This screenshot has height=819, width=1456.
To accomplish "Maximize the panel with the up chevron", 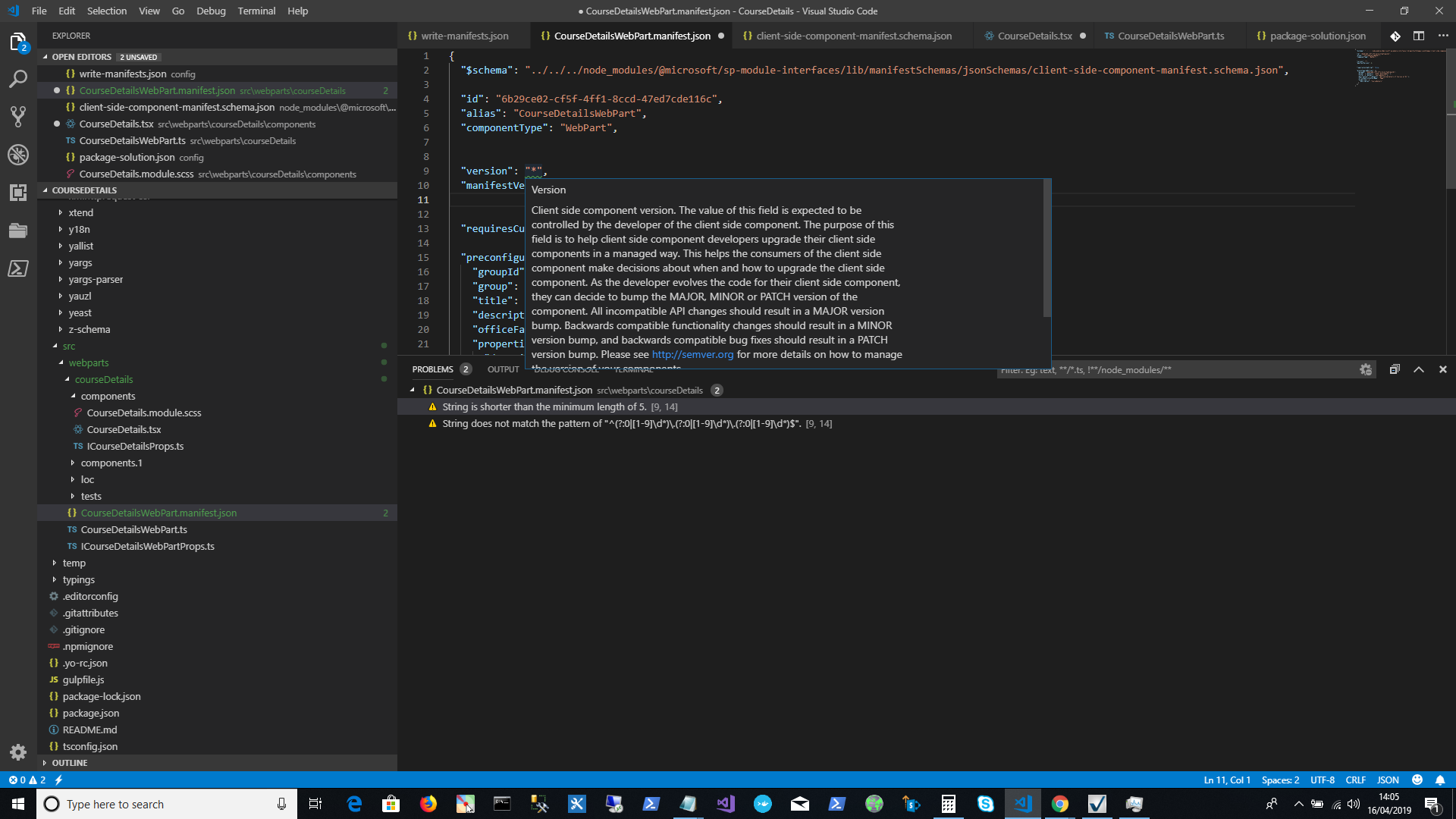I will point(1419,369).
